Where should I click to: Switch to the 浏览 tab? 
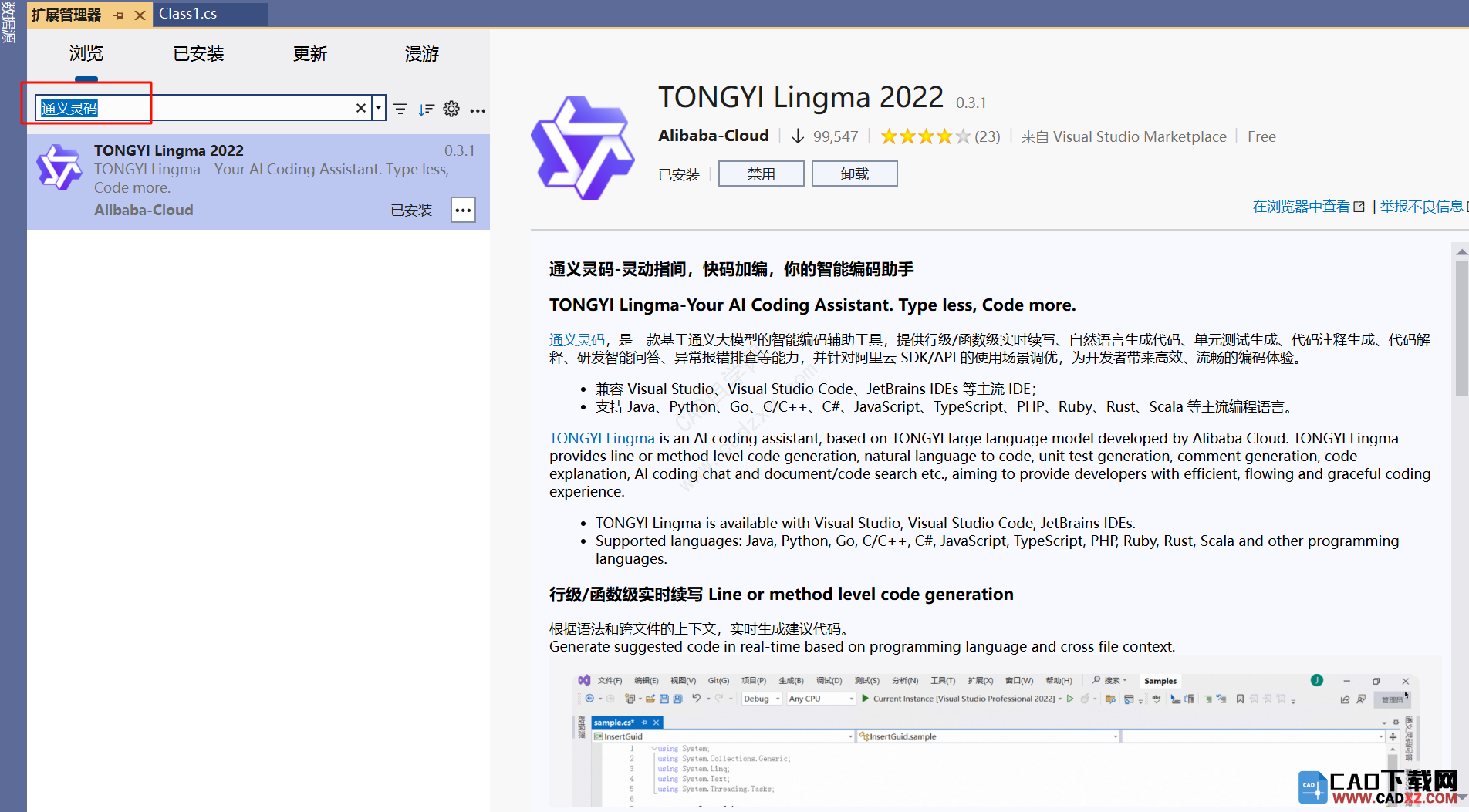tap(86, 53)
